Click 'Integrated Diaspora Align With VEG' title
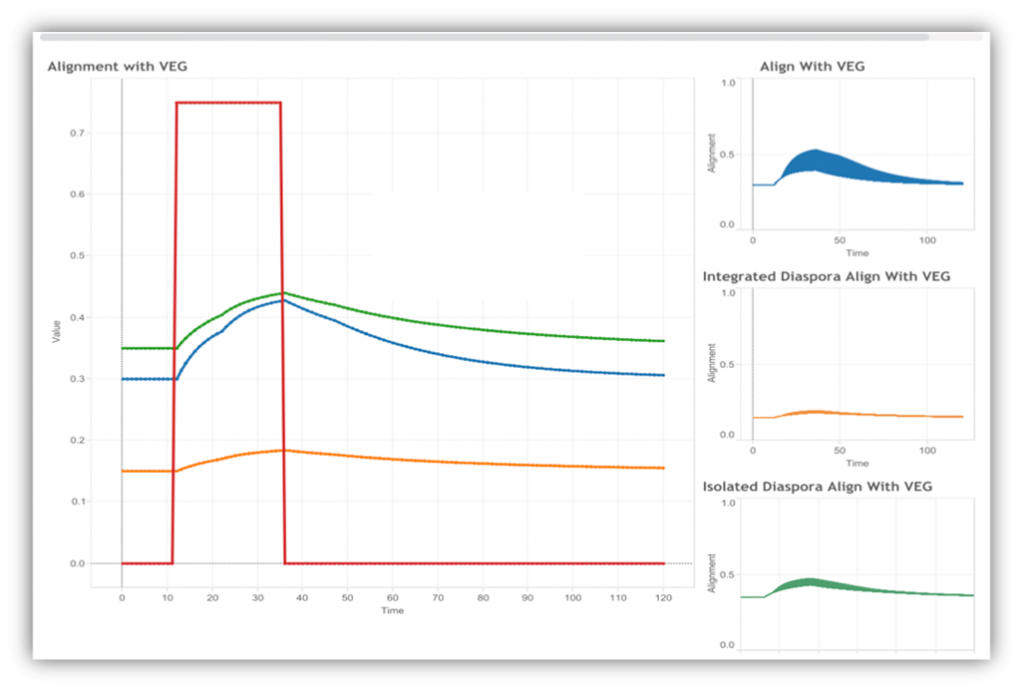 point(826,276)
